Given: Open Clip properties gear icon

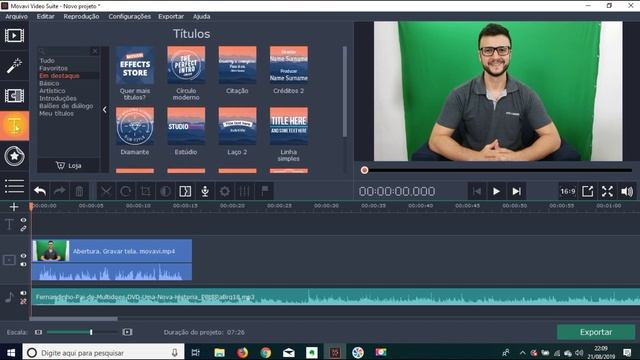Looking at the screenshot, I should point(225,191).
